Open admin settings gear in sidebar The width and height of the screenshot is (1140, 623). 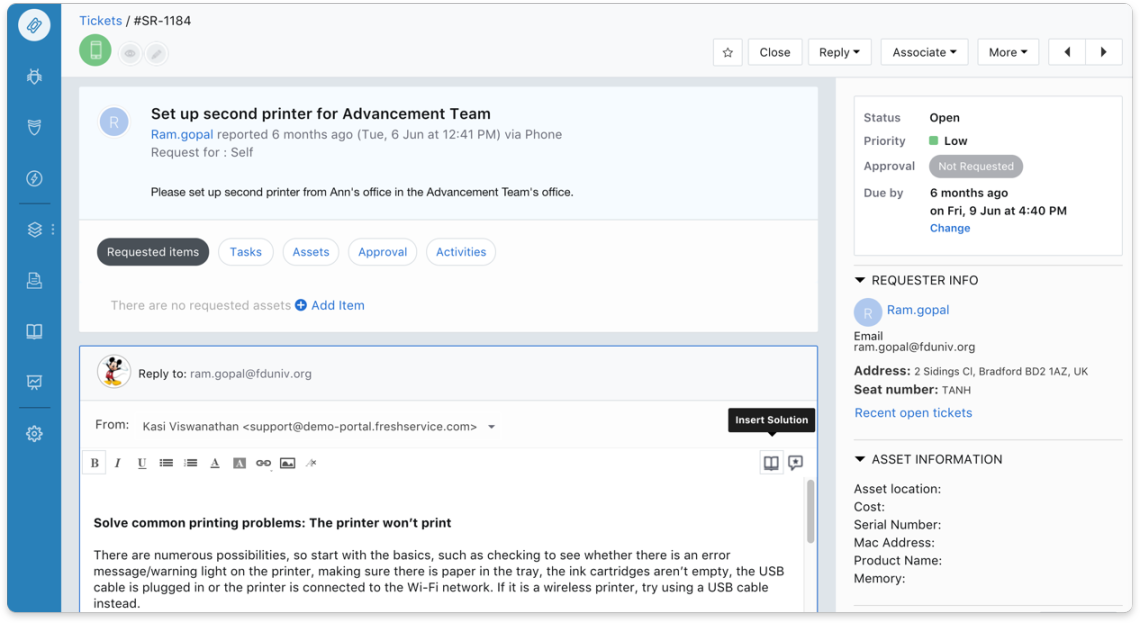coord(34,433)
